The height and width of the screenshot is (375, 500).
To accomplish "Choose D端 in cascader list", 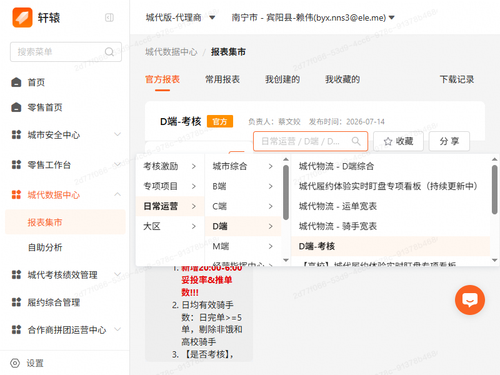I will 243,226.
